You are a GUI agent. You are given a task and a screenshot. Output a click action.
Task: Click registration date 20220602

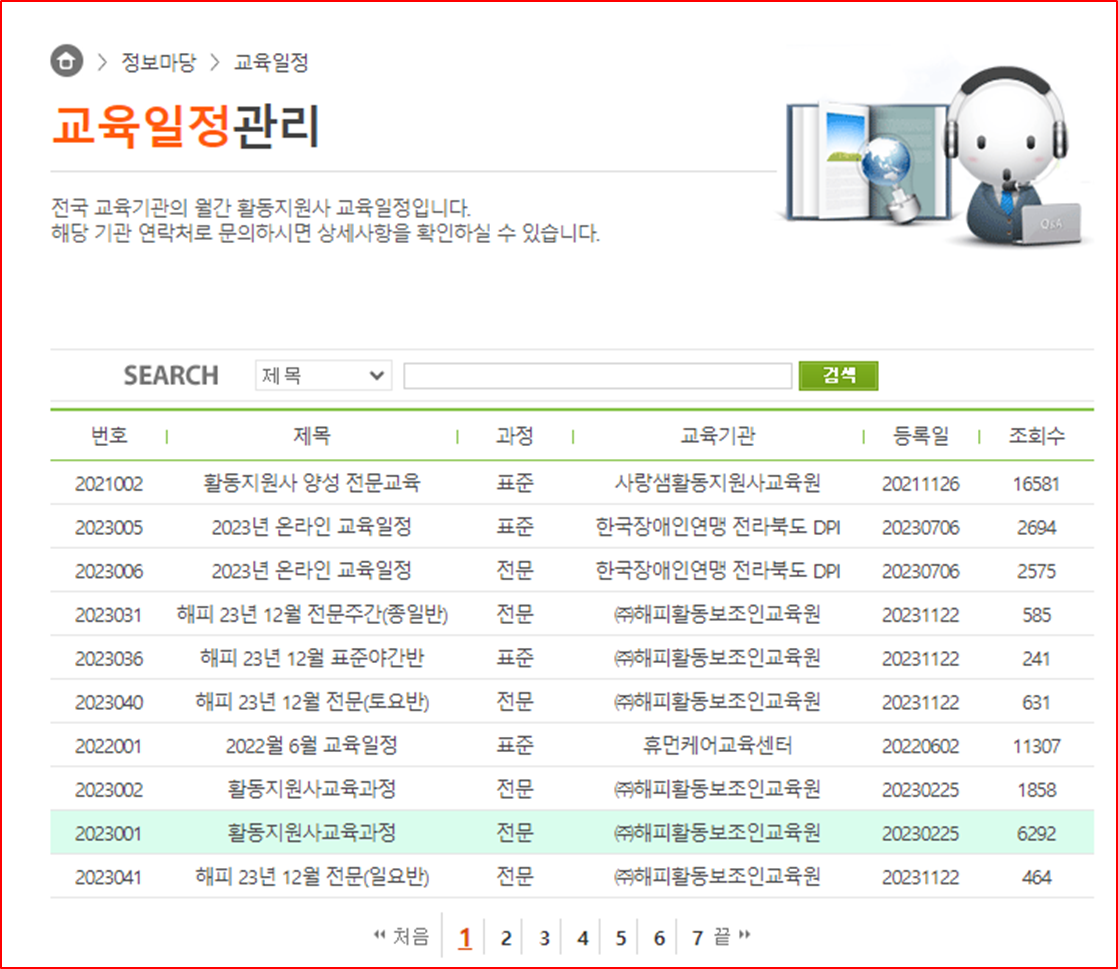(920, 746)
